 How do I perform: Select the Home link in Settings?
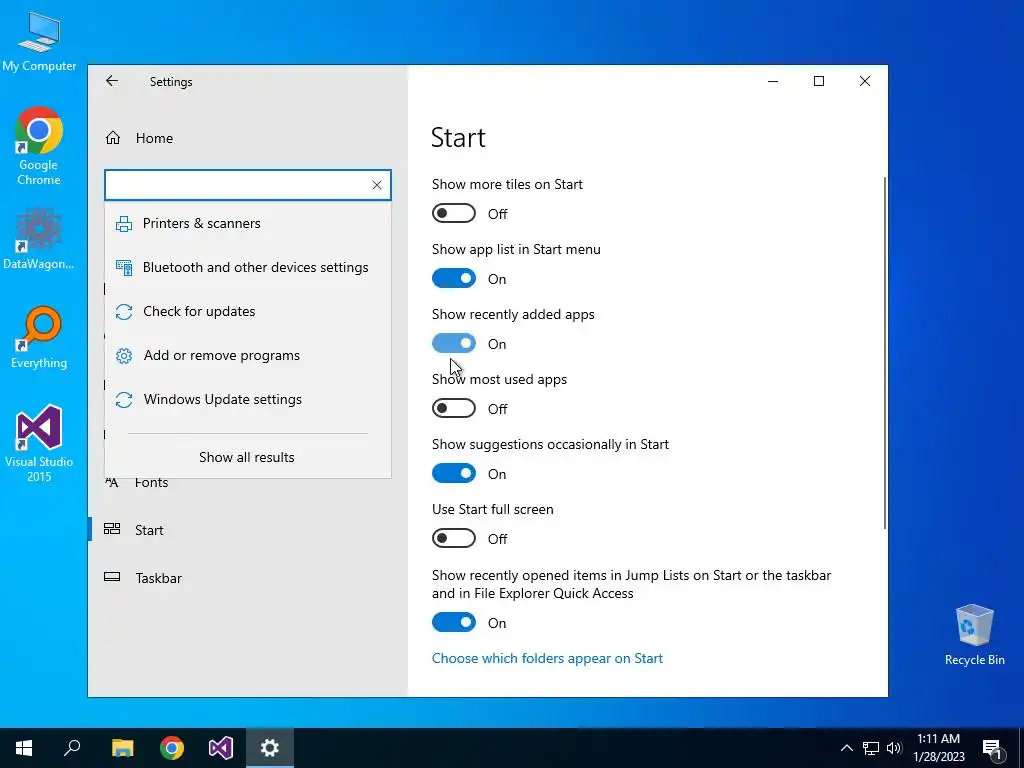154,138
